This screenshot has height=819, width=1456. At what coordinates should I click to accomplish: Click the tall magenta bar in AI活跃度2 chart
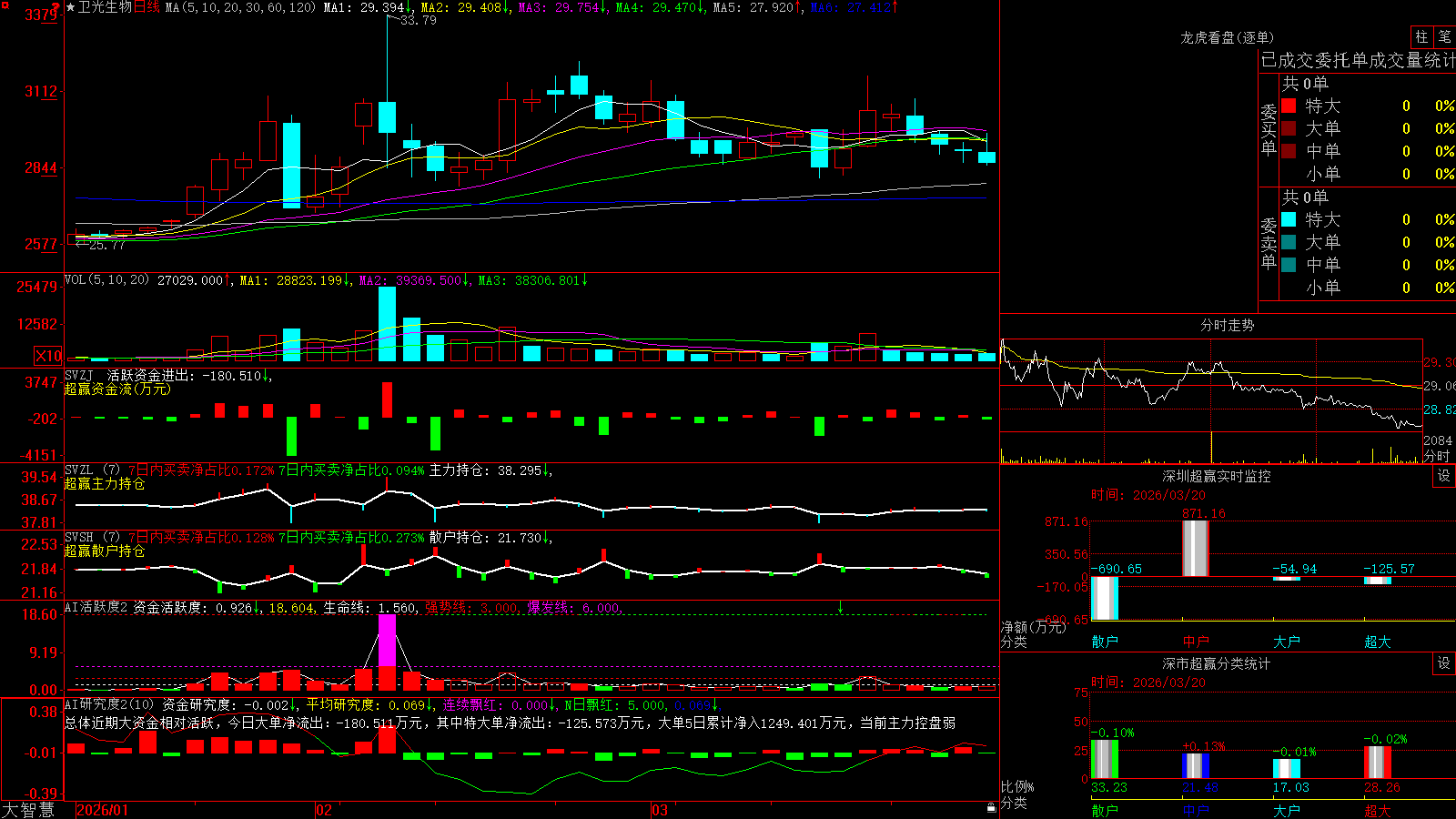coord(388,640)
